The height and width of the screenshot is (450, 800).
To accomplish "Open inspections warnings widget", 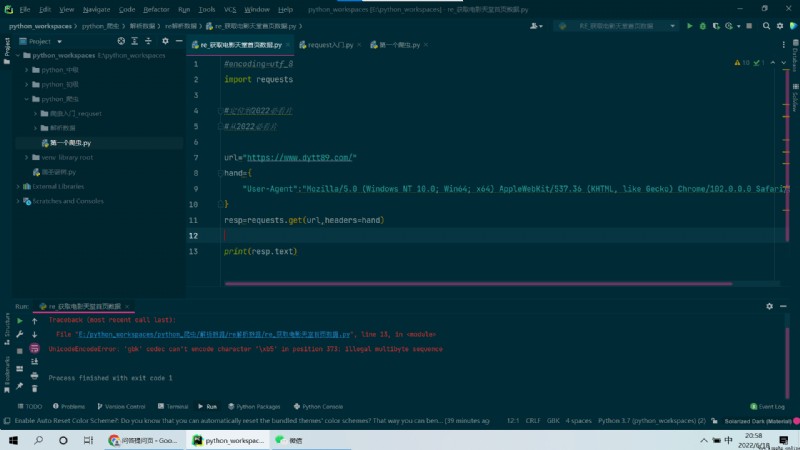I will point(749,63).
